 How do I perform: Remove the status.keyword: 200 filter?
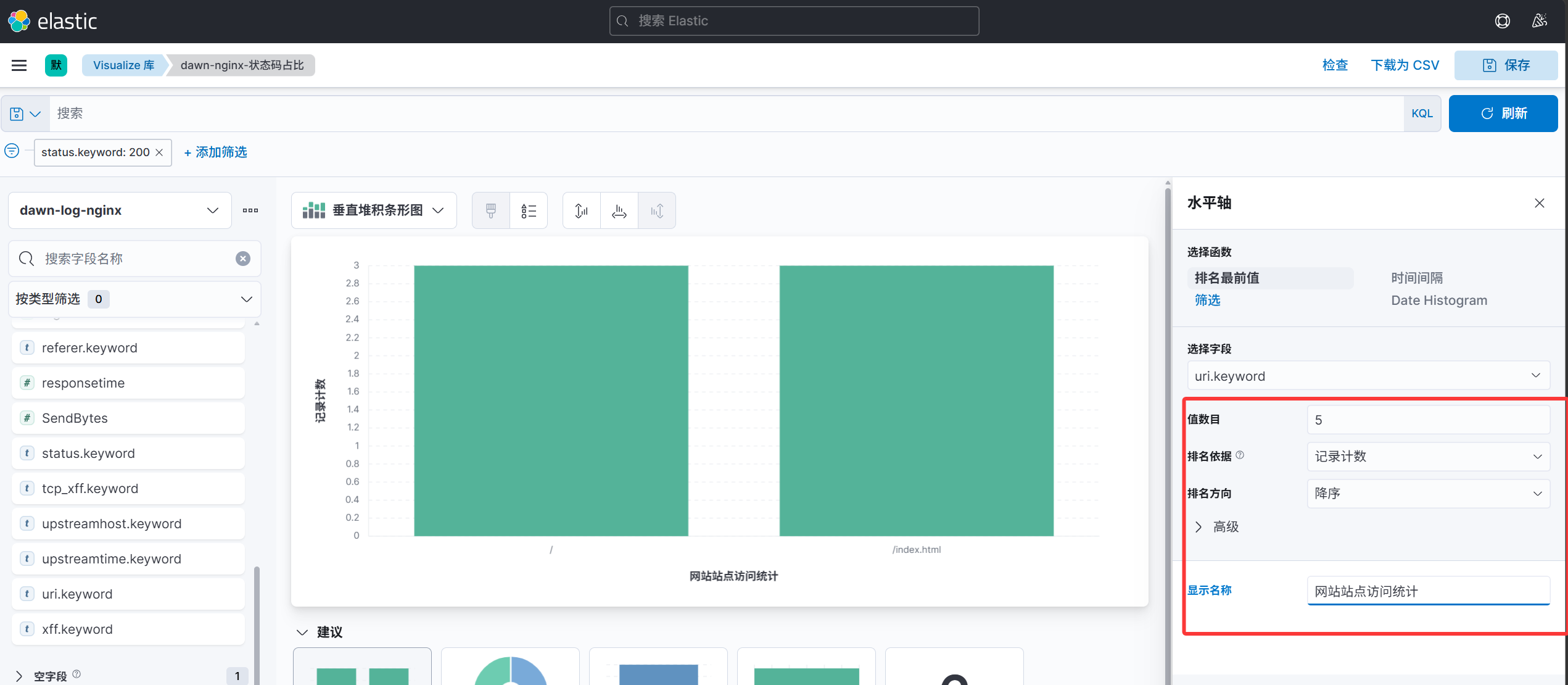(159, 152)
